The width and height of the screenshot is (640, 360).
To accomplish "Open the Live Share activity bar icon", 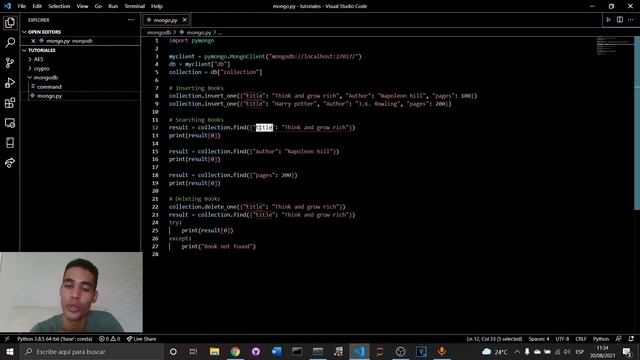I will [x=10, y=162].
